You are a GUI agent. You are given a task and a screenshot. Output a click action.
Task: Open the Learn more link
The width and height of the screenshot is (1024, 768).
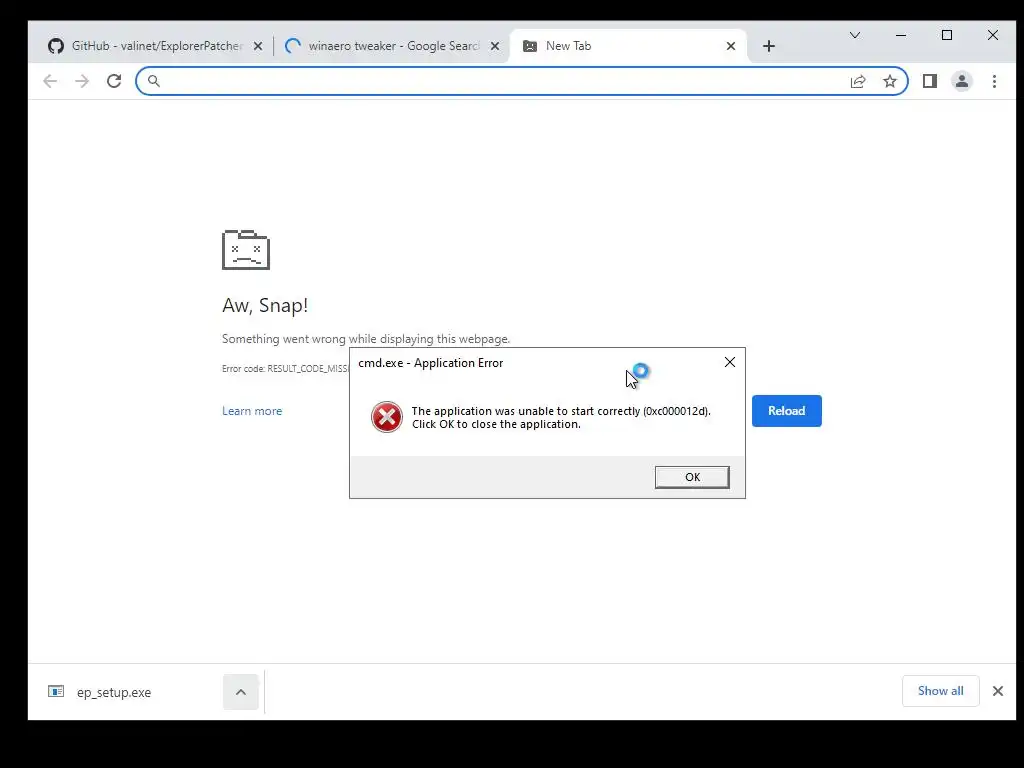click(x=252, y=411)
